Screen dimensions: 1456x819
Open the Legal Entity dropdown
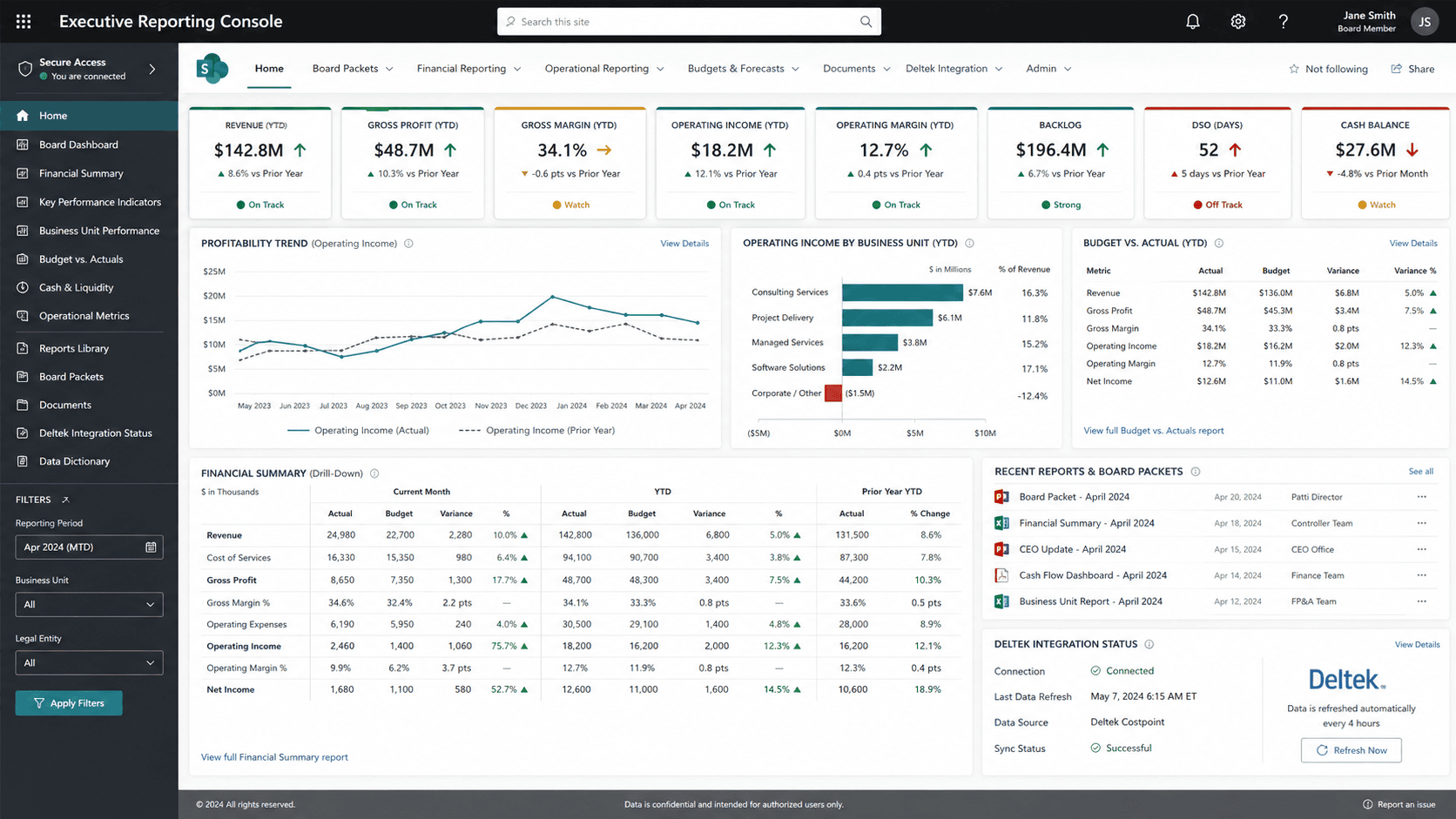tap(89, 662)
